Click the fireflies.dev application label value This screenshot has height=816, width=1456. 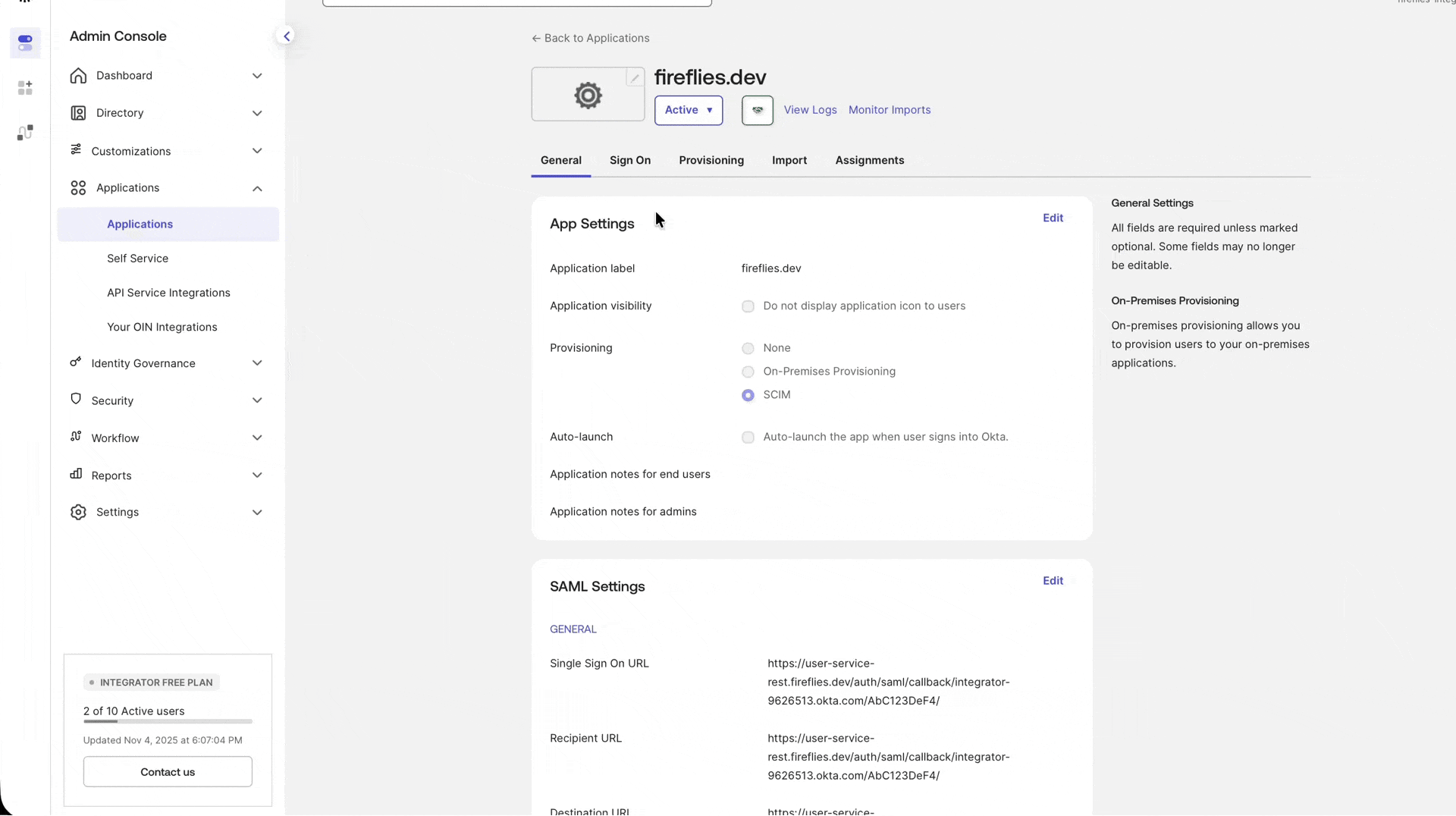point(771,268)
